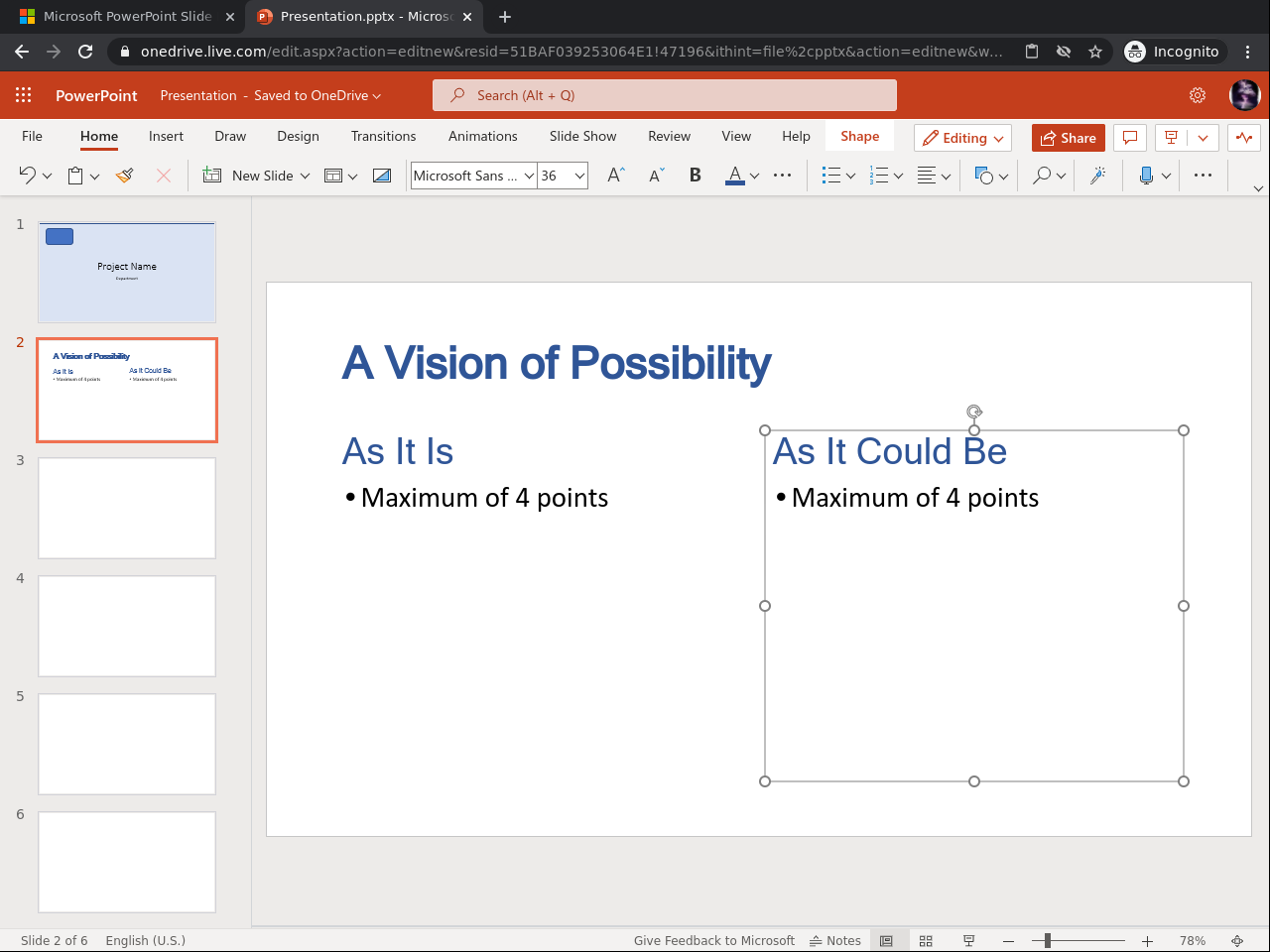Open the app launcher grid
Viewport: 1270px width, 952px height.
click(x=24, y=95)
